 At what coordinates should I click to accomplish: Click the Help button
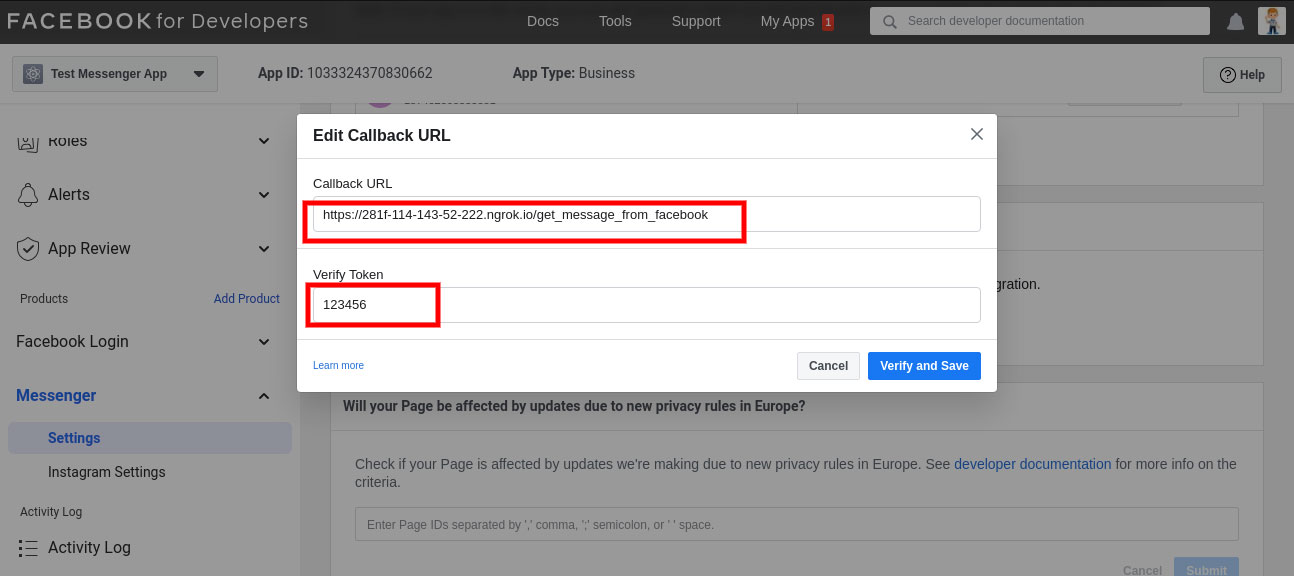point(1242,75)
